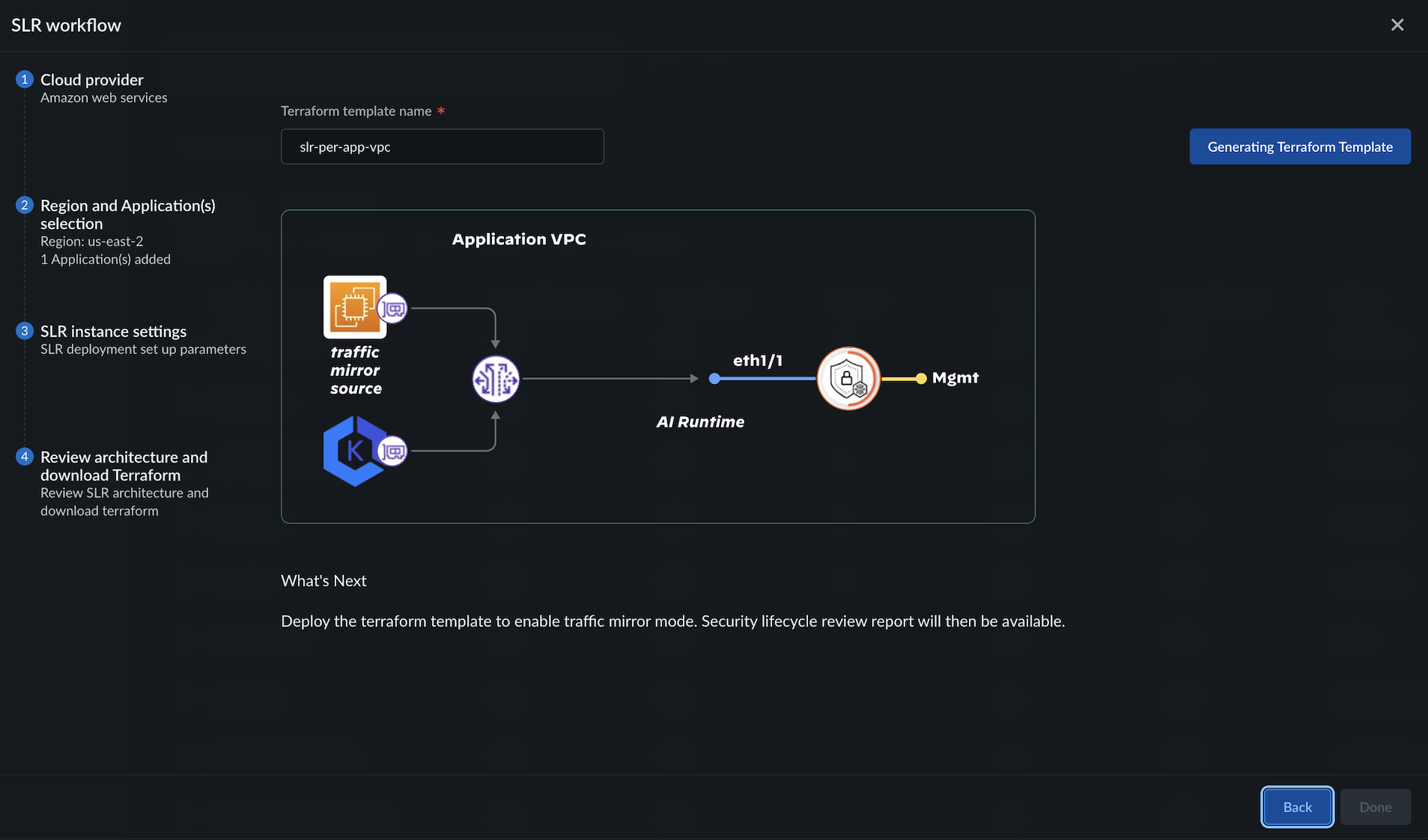Click the Done button
Screen dimensions: 1428x840
click(1376, 807)
